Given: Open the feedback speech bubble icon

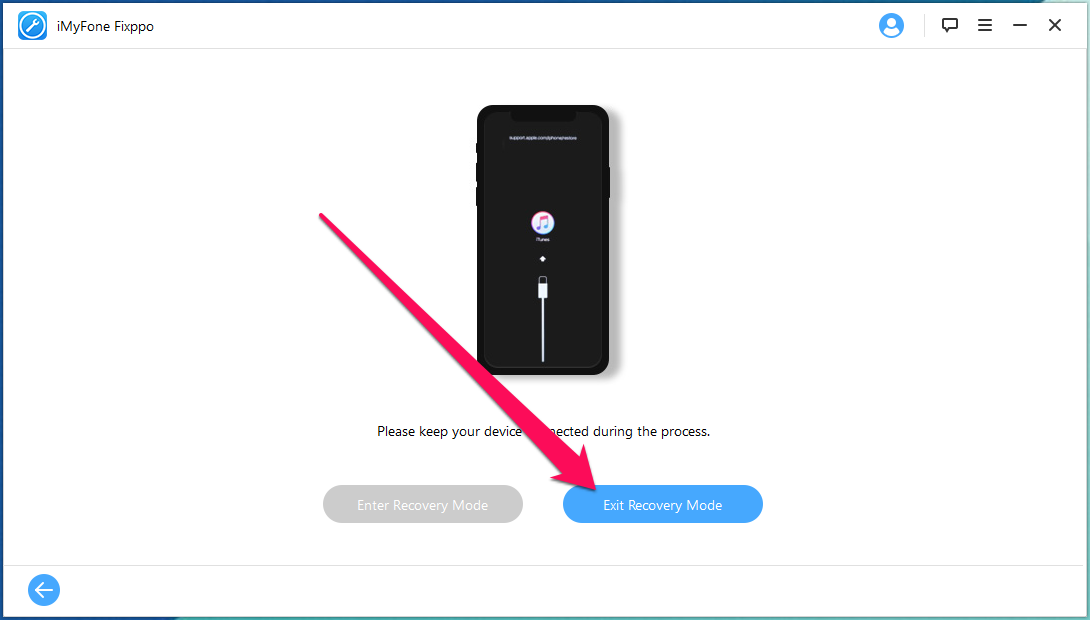Looking at the screenshot, I should click(950, 25).
